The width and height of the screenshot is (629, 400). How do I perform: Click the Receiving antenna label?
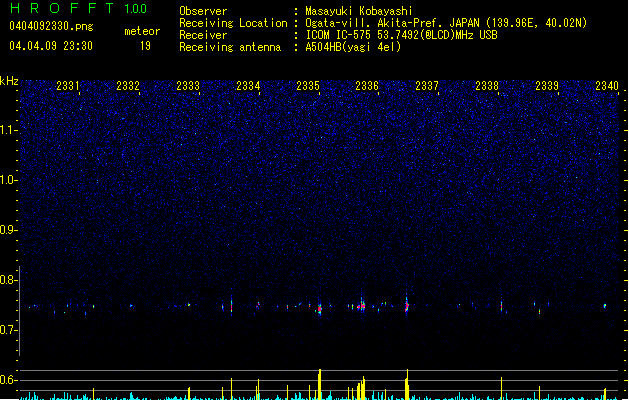click(x=230, y=47)
